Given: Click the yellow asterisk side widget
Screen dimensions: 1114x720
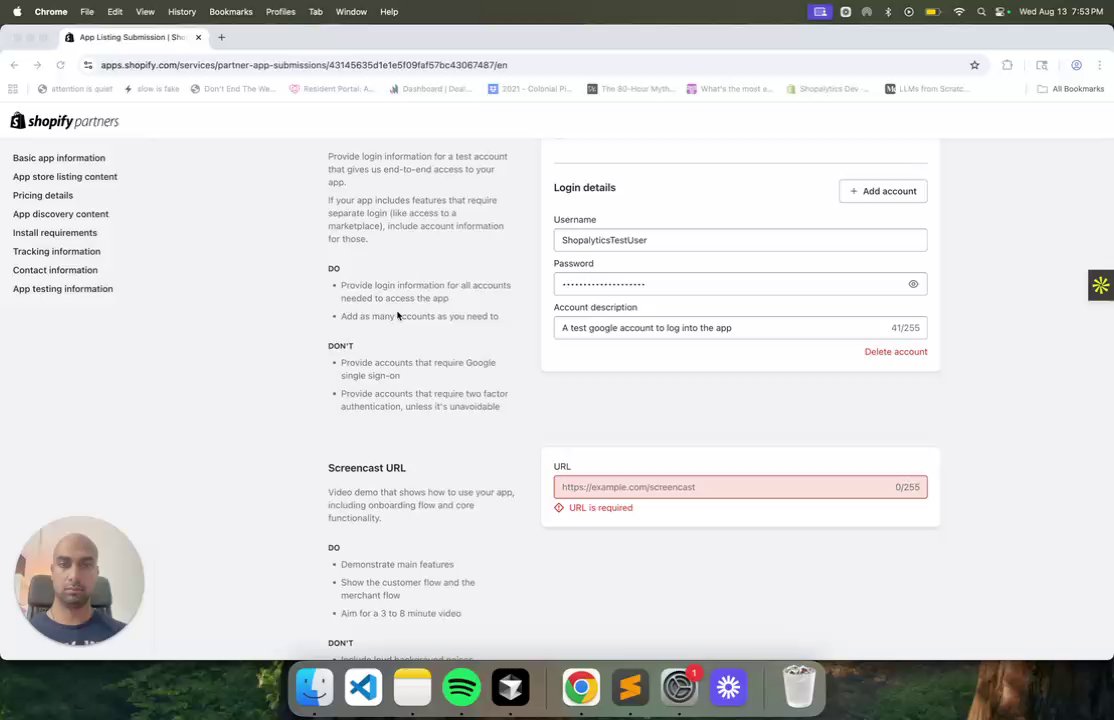Looking at the screenshot, I should 1101,285.
